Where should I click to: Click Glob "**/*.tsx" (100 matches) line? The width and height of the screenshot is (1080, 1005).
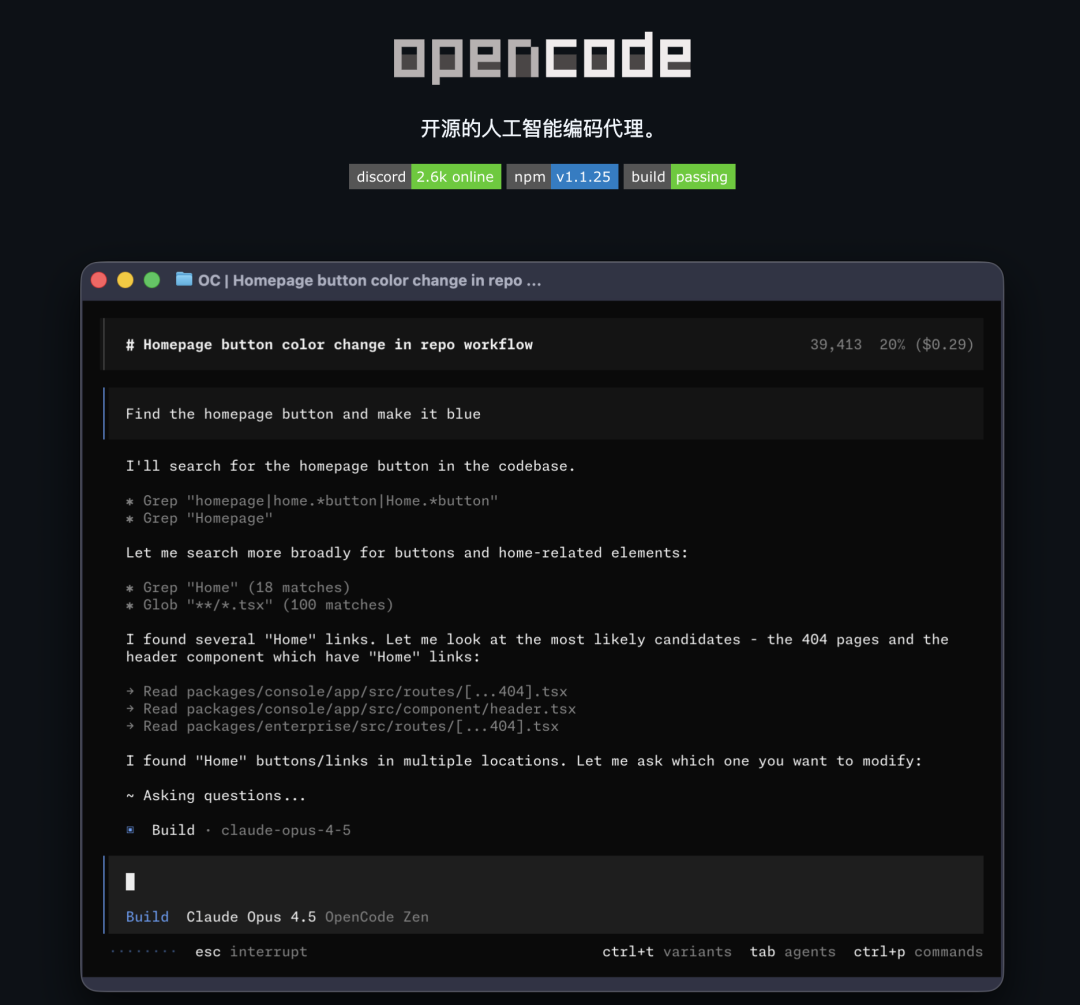point(260,605)
